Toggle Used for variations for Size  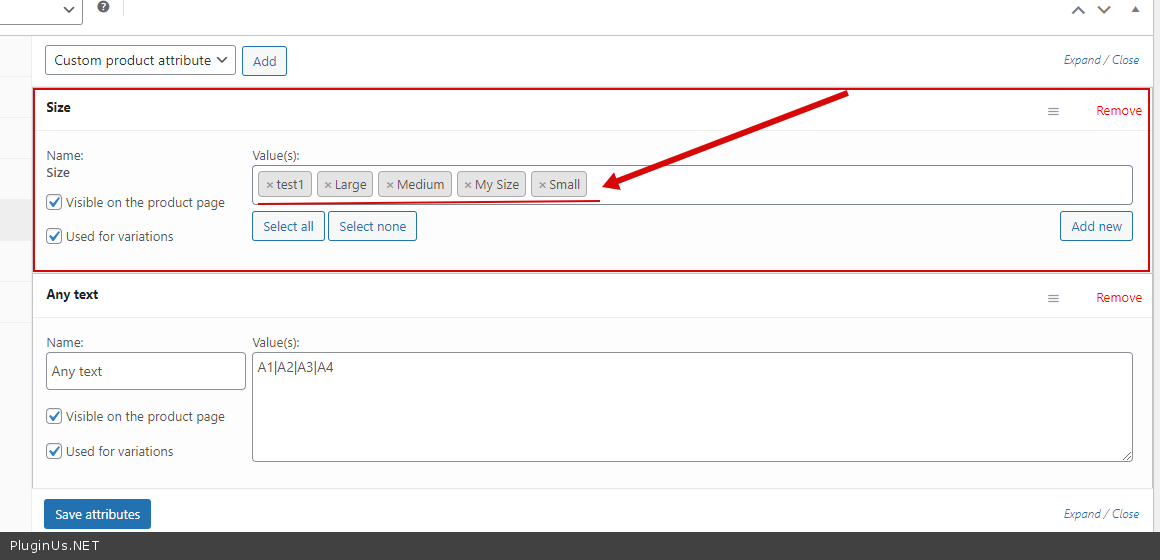pyautogui.click(x=55, y=236)
